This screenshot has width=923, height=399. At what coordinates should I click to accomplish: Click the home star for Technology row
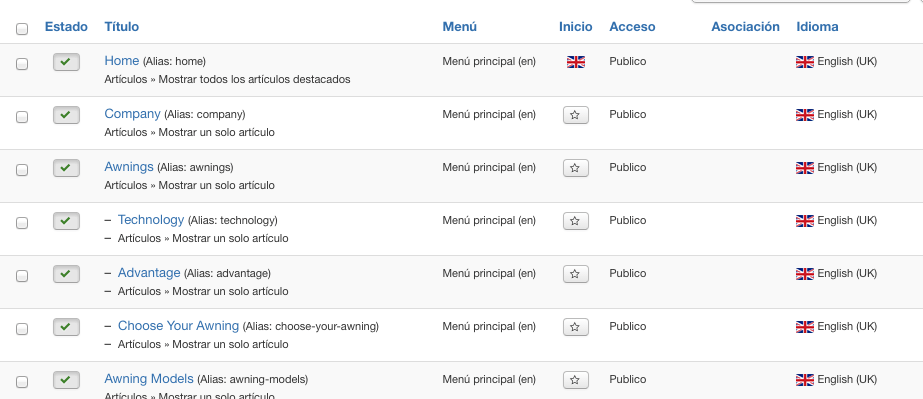point(575,221)
